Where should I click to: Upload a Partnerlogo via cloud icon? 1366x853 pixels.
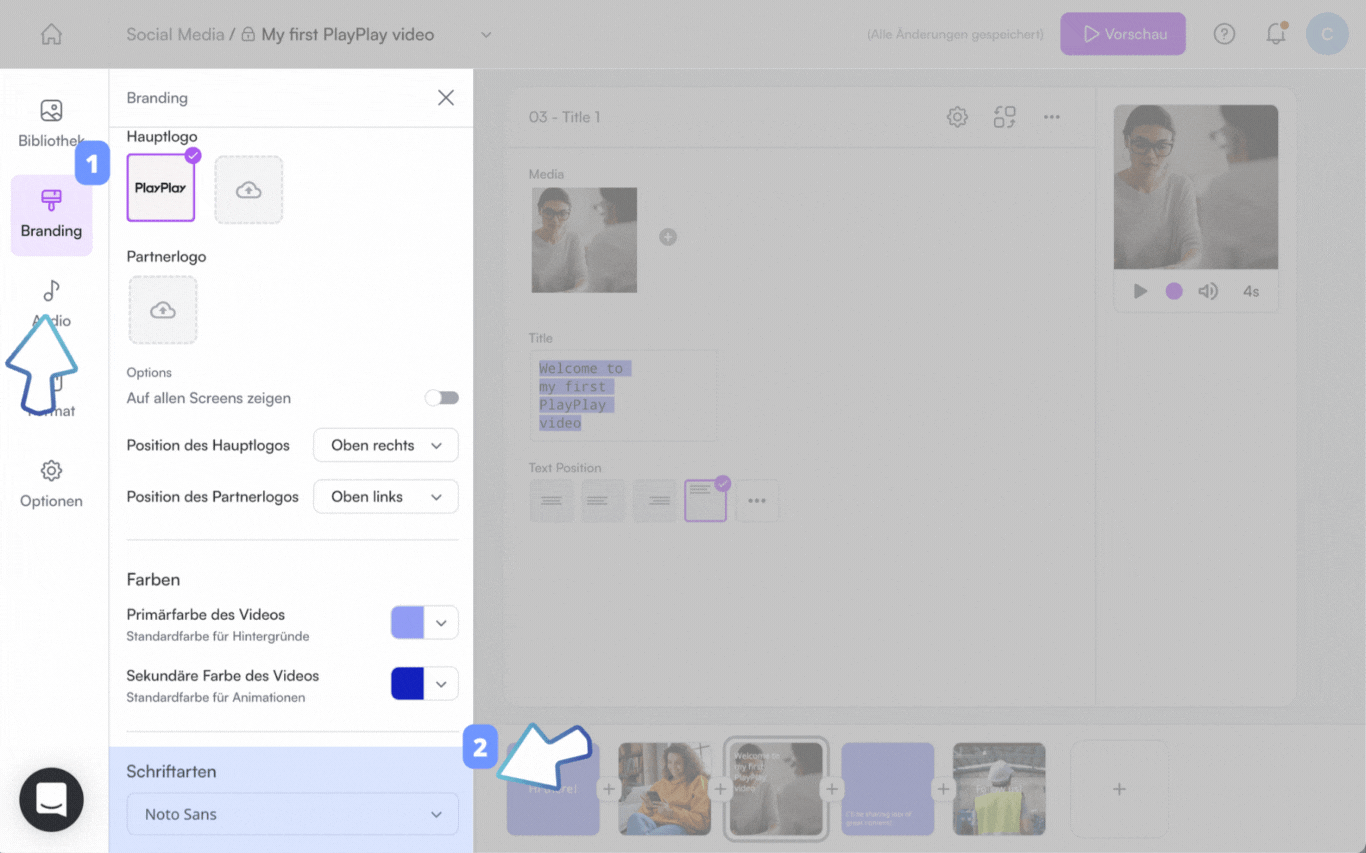pos(163,310)
